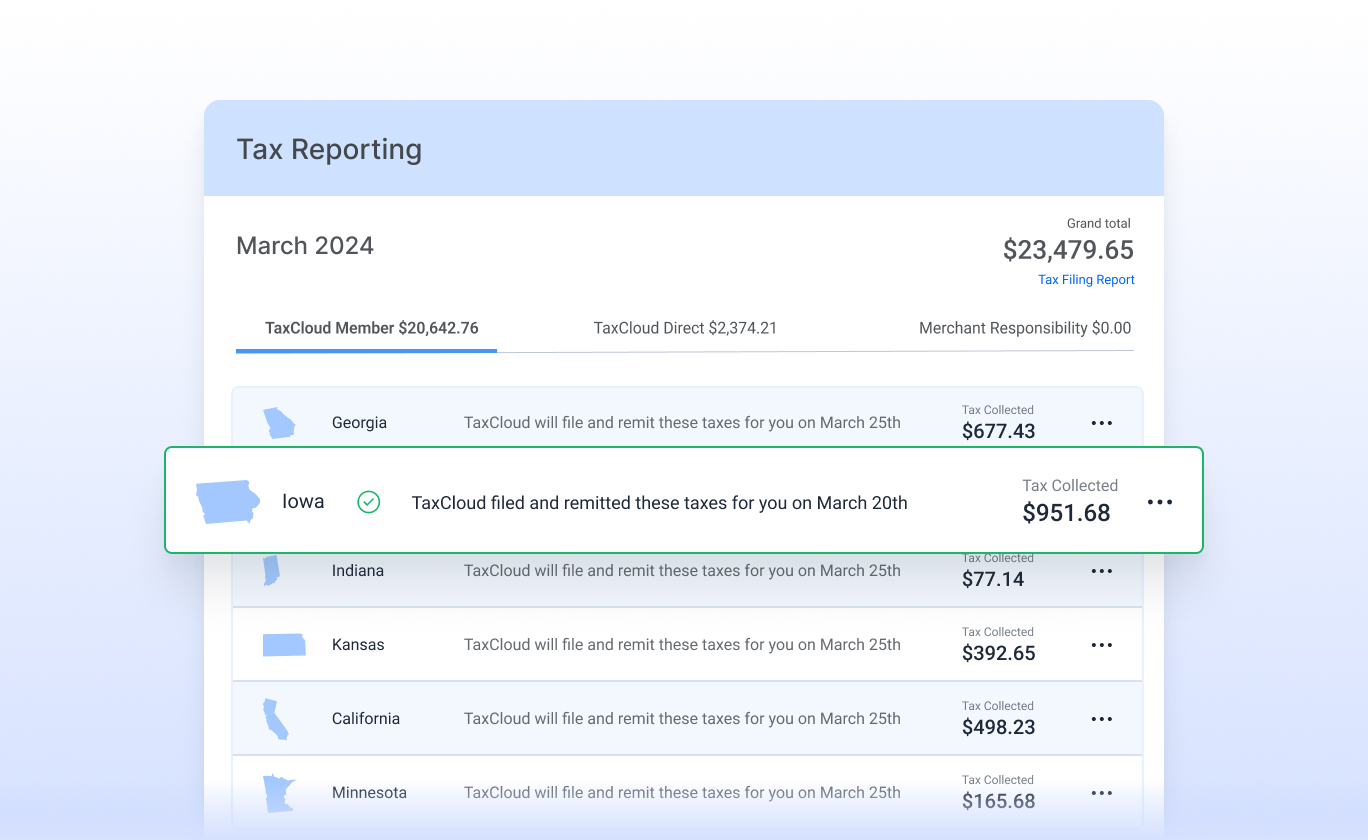
Task: Click the California state shape icon
Action: (x=275, y=719)
